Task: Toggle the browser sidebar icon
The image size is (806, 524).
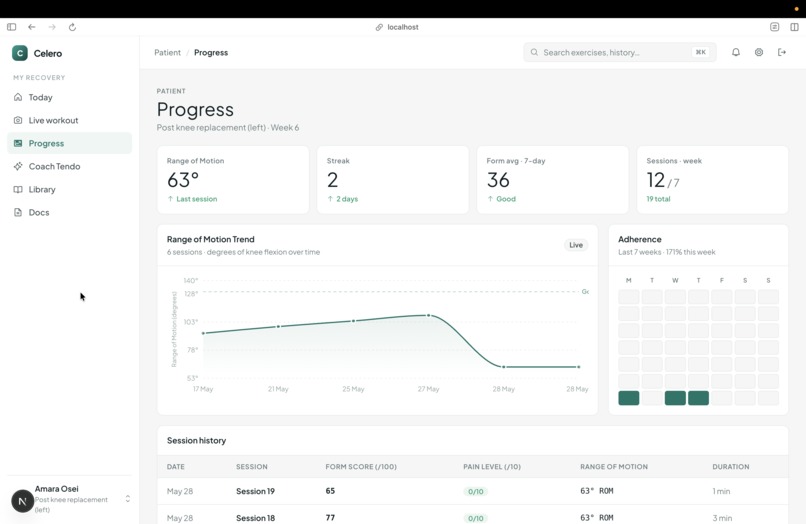Action: pyautogui.click(x=11, y=27)
